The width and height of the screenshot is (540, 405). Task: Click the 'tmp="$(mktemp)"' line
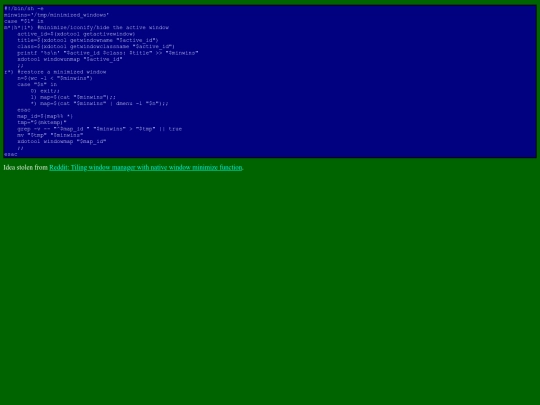click(42, 122)
